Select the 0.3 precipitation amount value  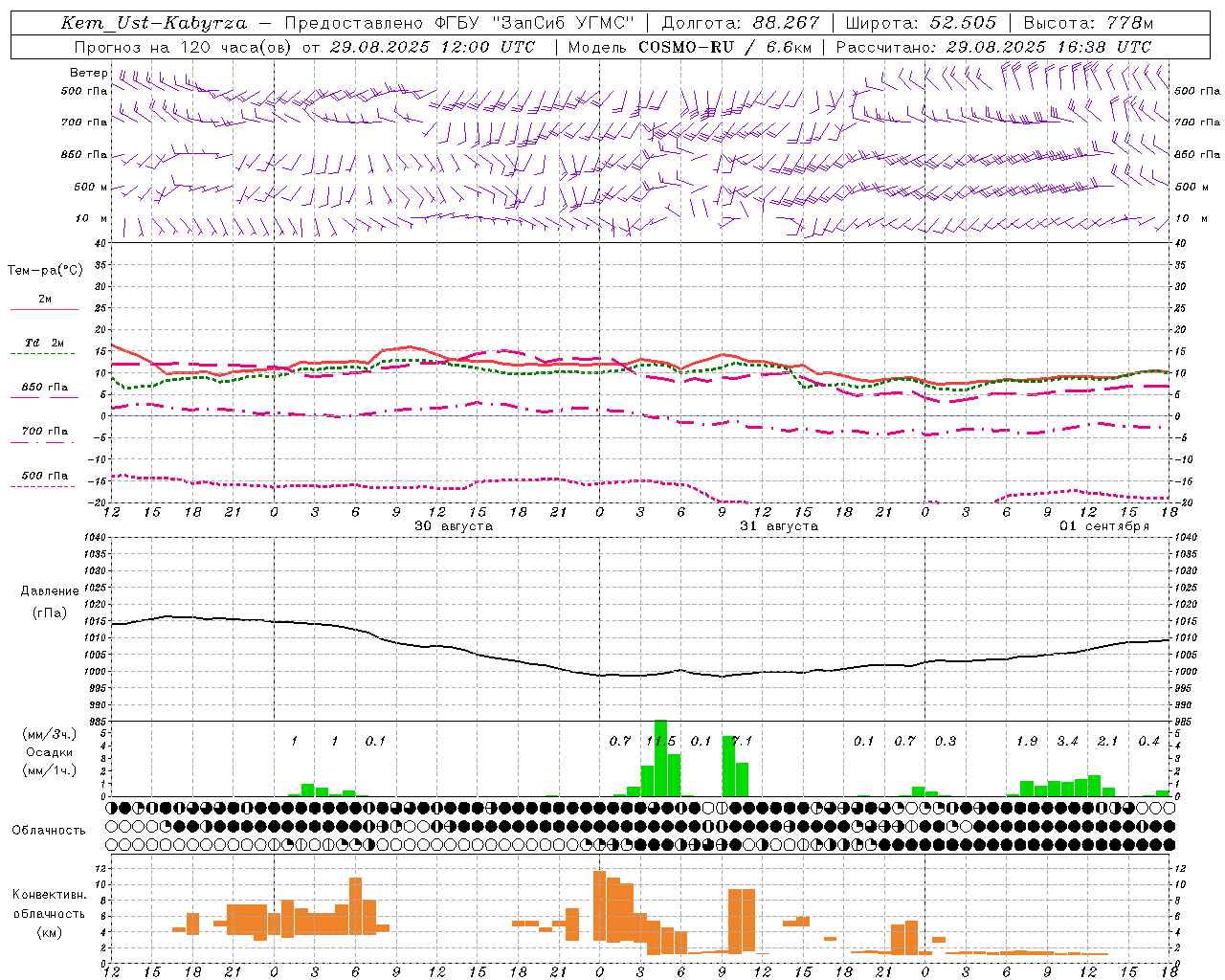(x=946, y=742)
